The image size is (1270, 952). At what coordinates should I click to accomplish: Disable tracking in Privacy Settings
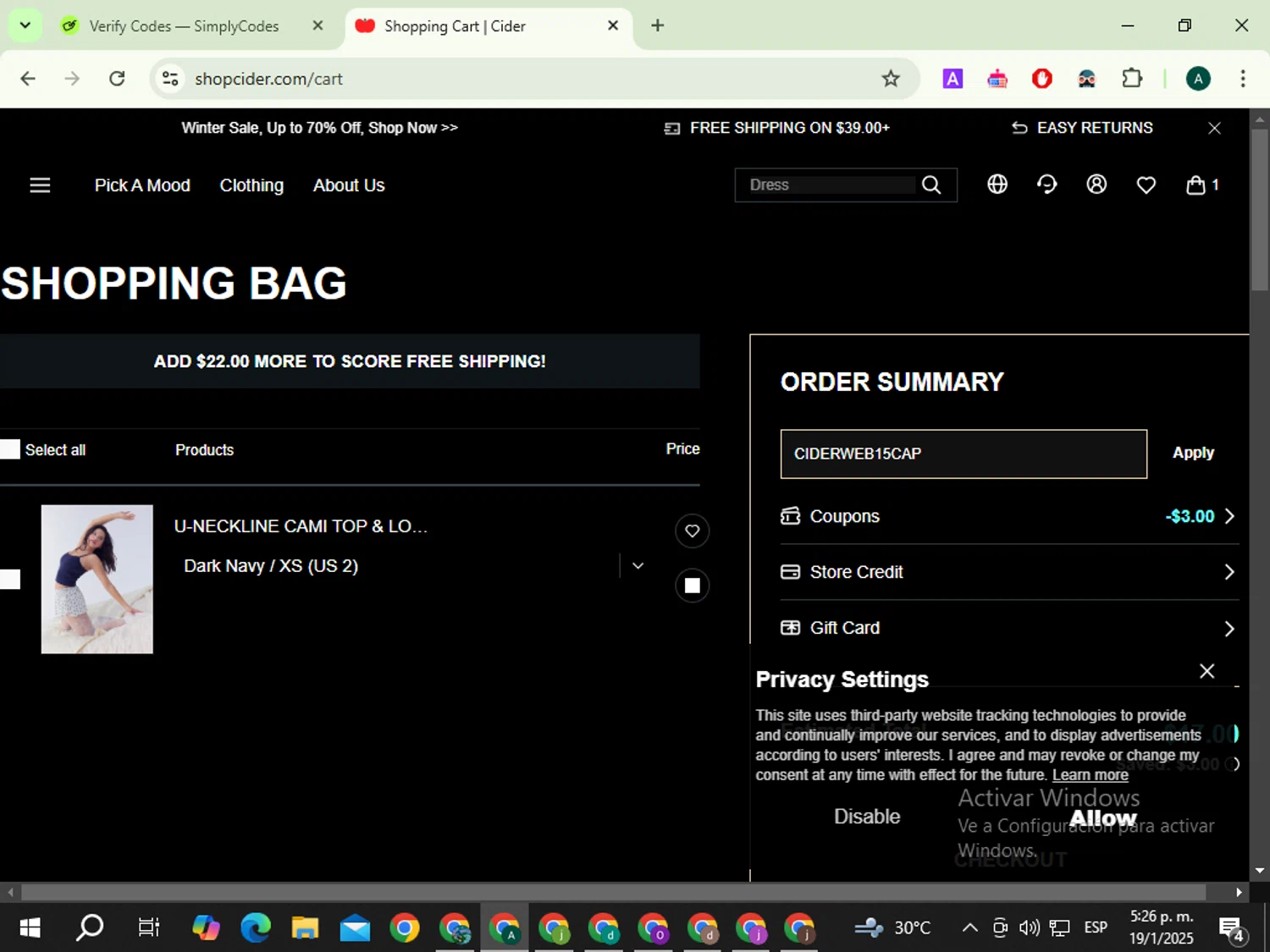pos(867,817)
